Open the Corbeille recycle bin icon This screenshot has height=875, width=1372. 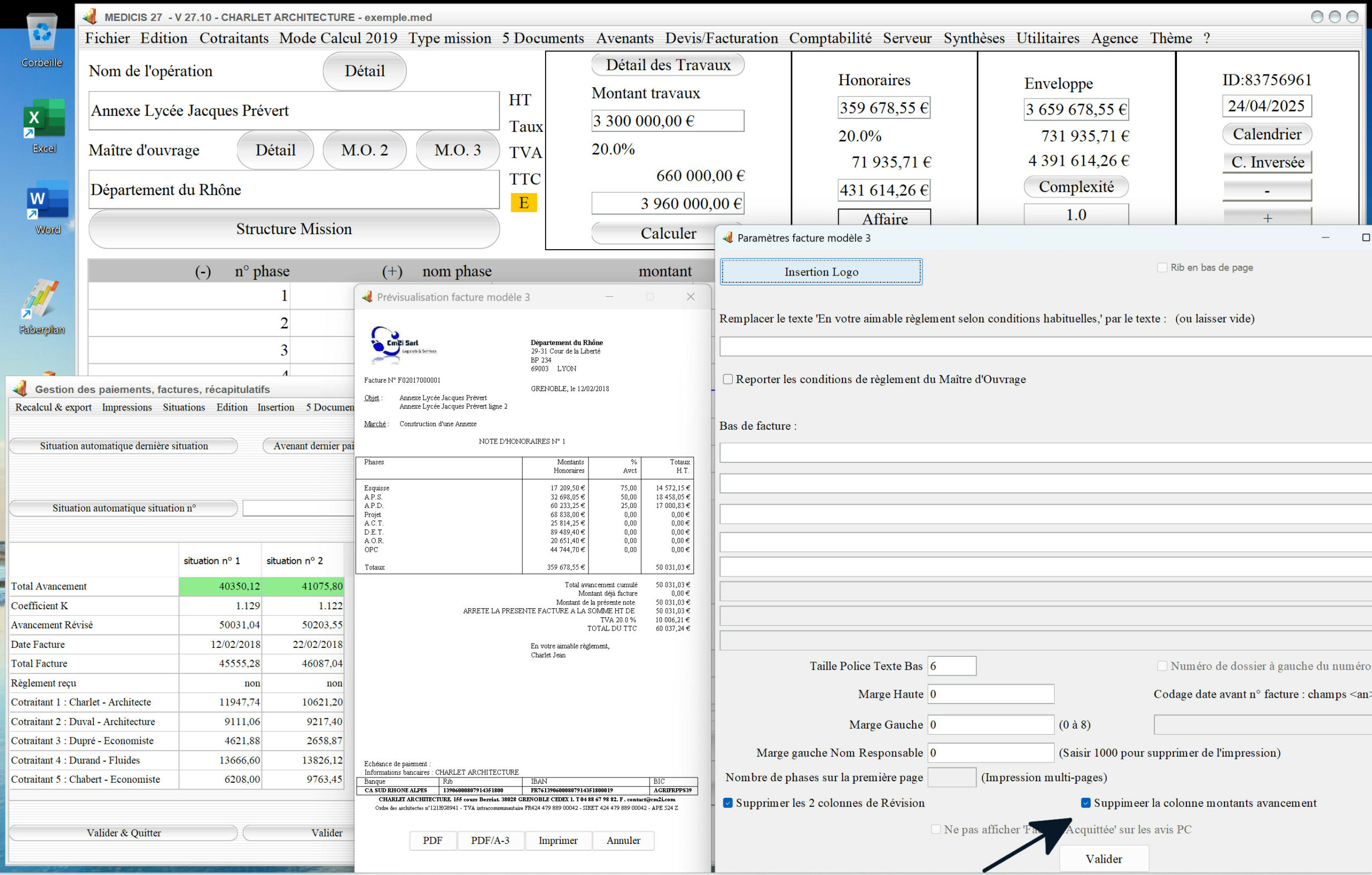42,40
